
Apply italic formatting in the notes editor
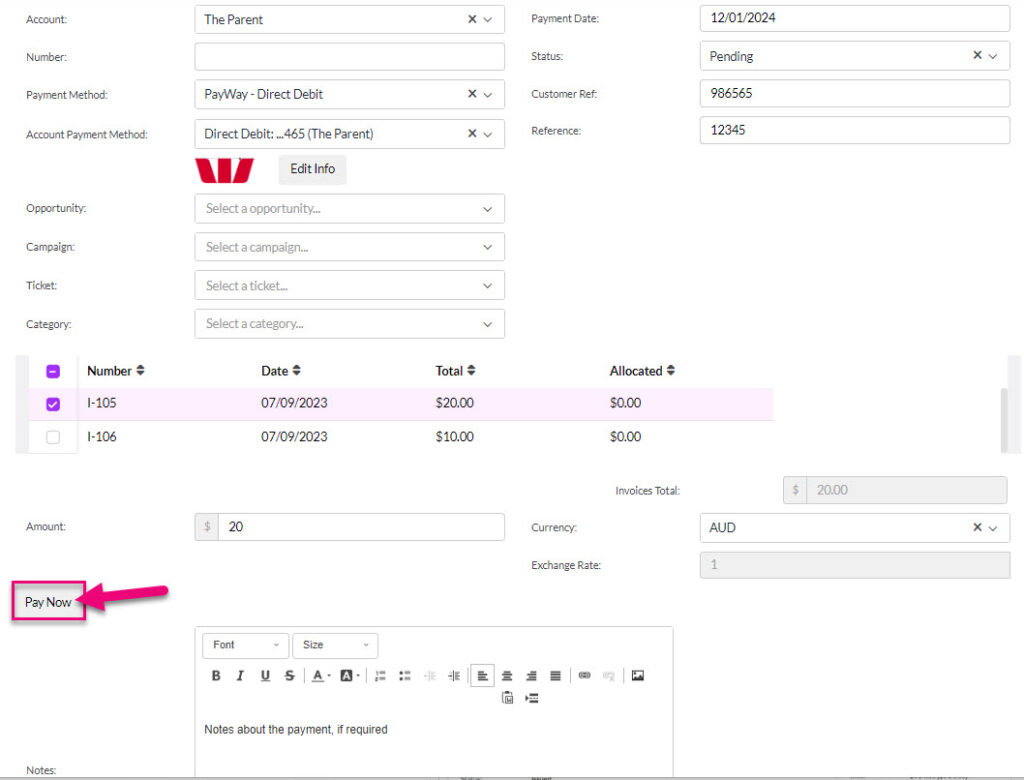[240, 675]
